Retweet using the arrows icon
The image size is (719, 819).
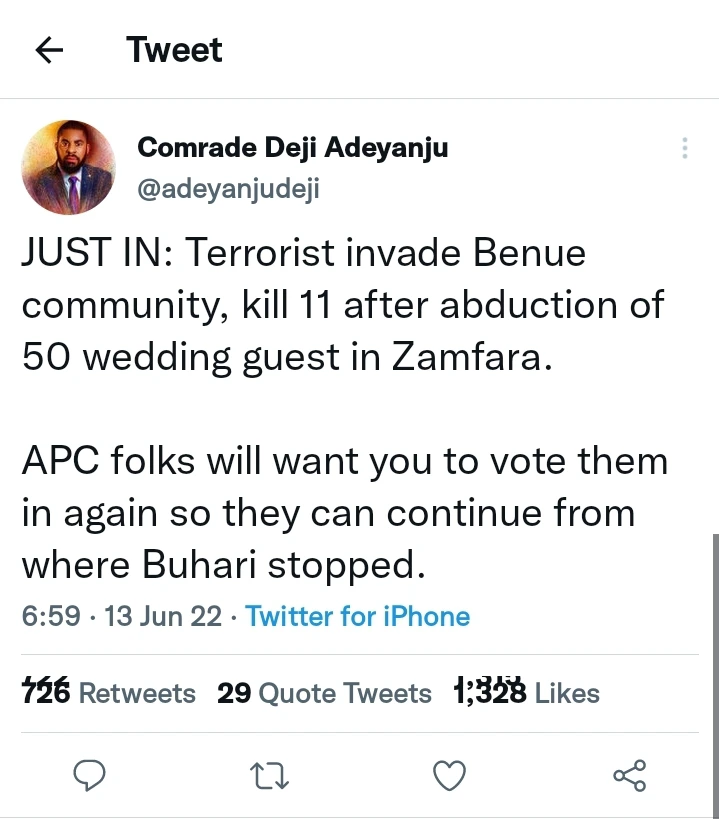click(264, 775)
